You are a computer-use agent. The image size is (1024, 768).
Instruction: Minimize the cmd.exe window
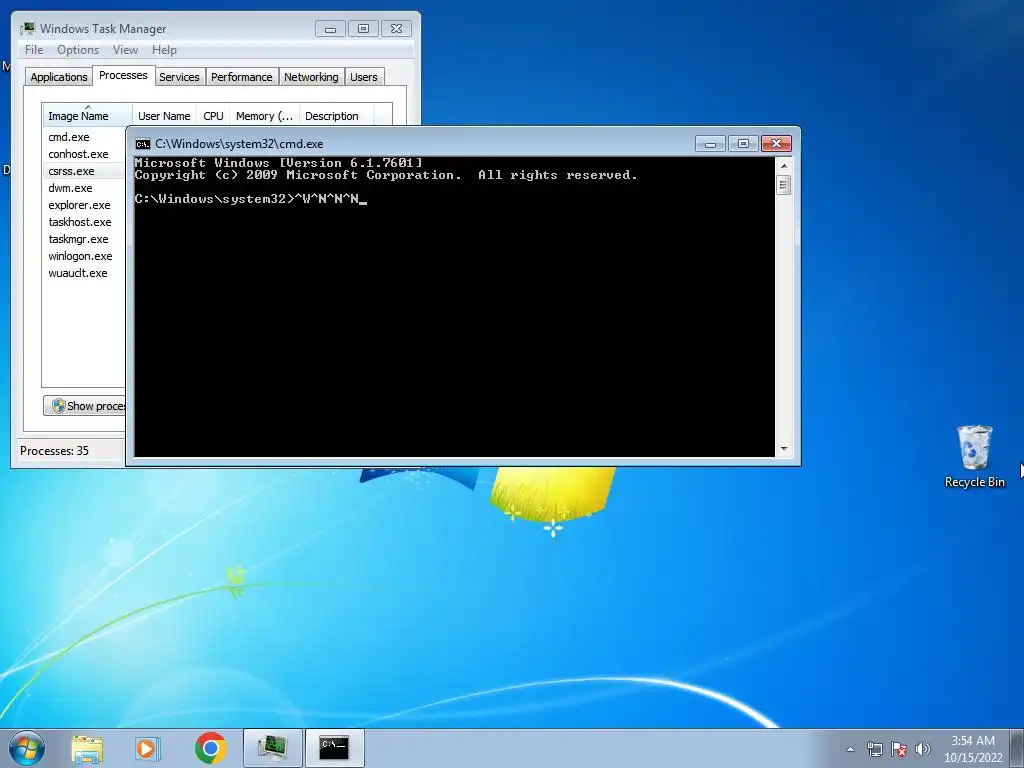click(x=710, y=144)
